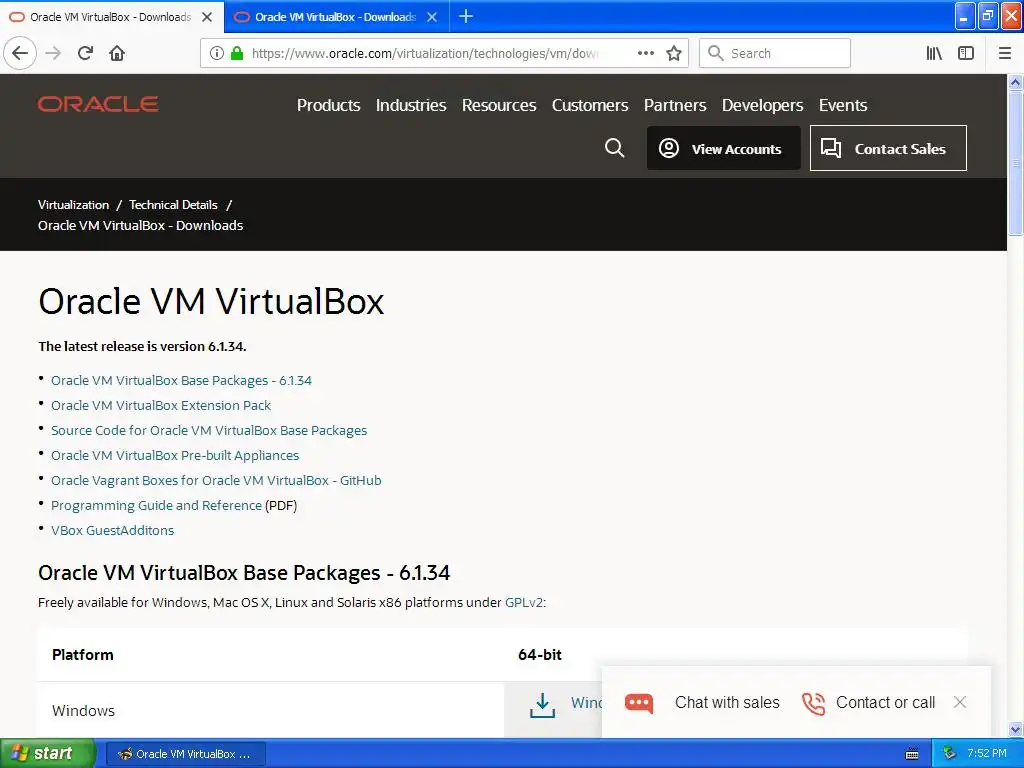
Task: Click the forward navigation arrow
Action: point(53,53)
